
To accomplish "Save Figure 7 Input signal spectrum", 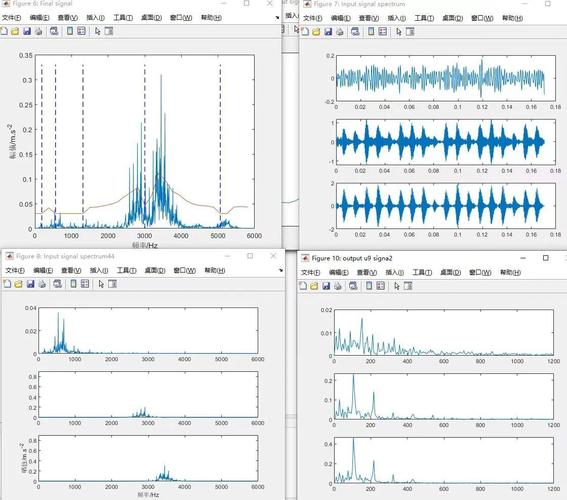I will pos(328,32).
